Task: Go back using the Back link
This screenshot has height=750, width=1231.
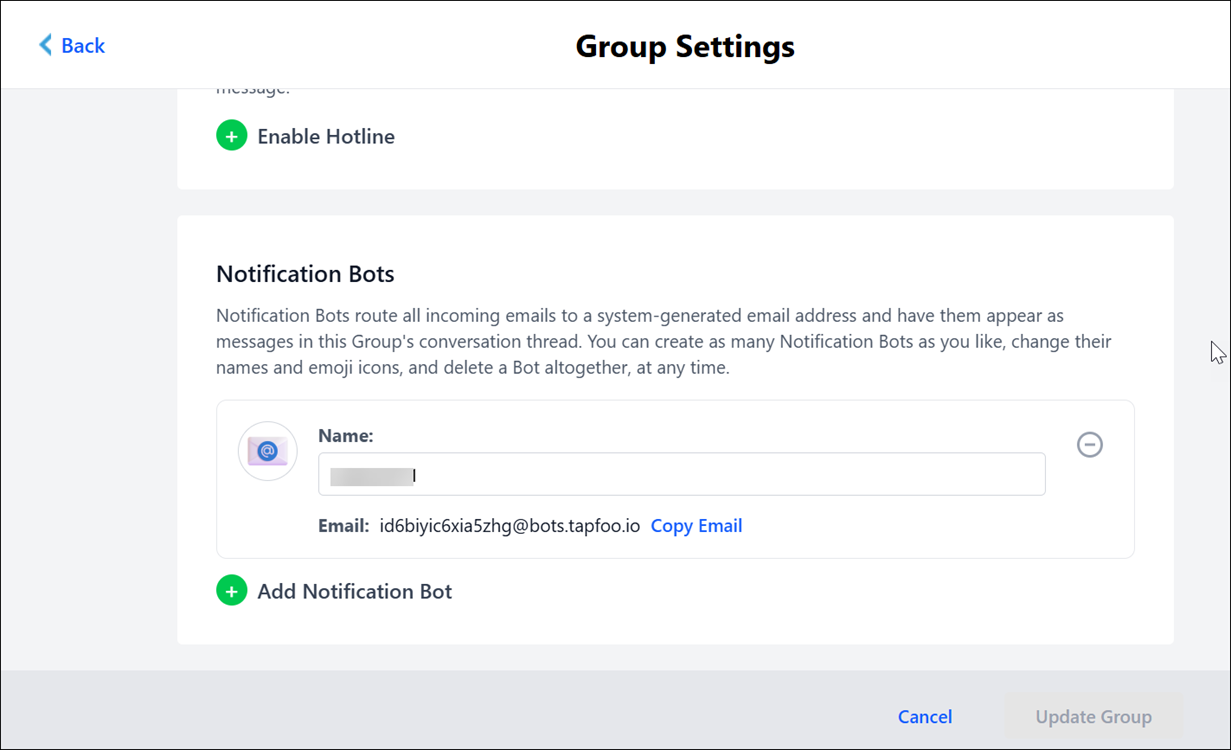Action: tap(71, 45)
